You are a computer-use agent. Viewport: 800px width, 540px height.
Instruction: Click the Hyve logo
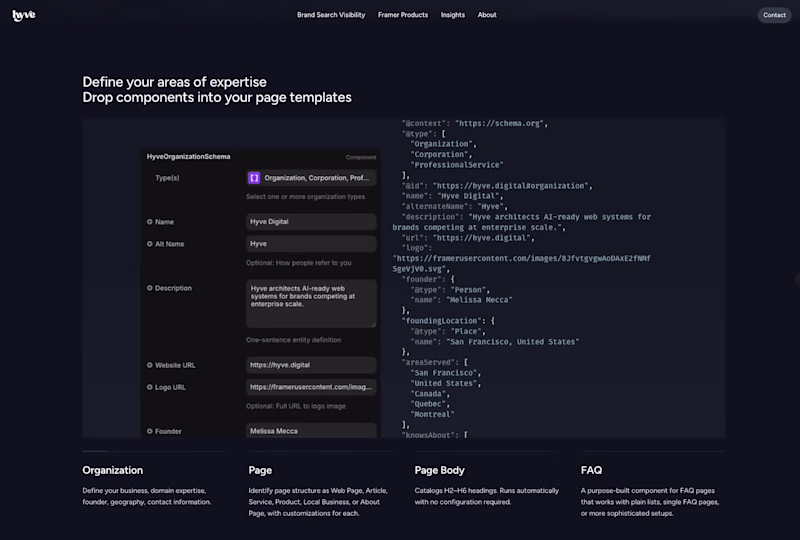(24, 15)
